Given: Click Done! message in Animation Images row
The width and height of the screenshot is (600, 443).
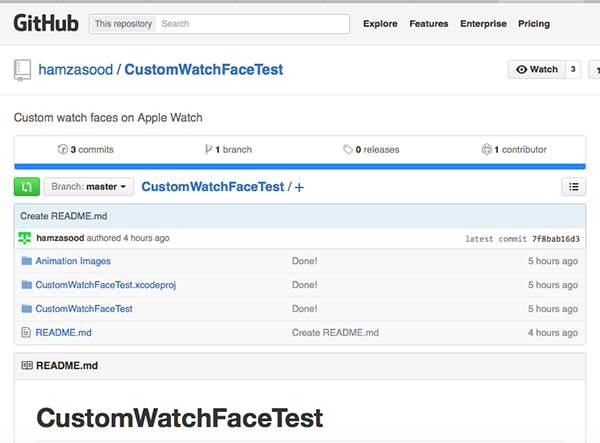Looking at the screenshot, I should click(x=305, y=261).
